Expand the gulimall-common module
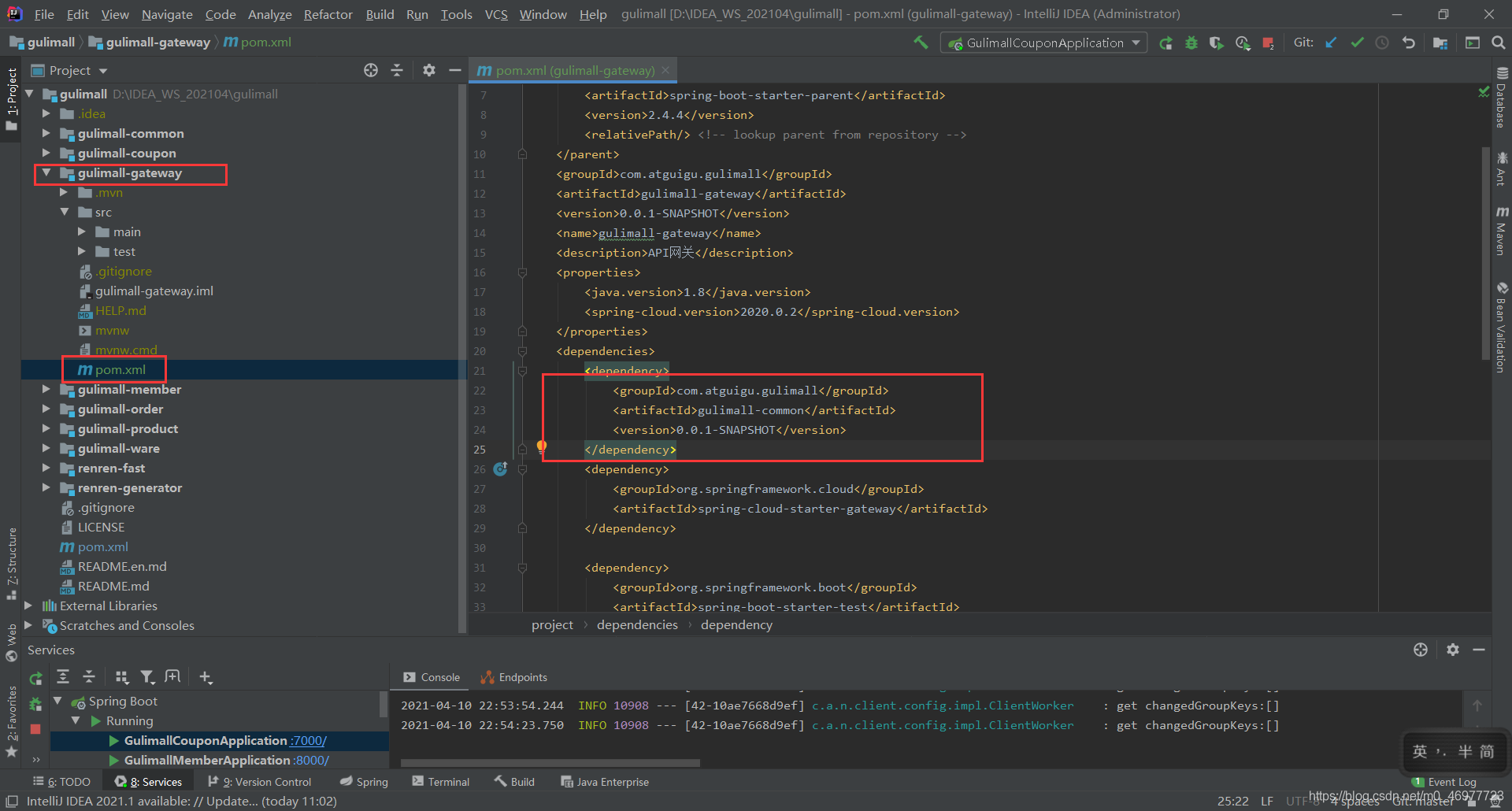The height and width of the screenshot is (811, 1512). (x=46, y=133)
